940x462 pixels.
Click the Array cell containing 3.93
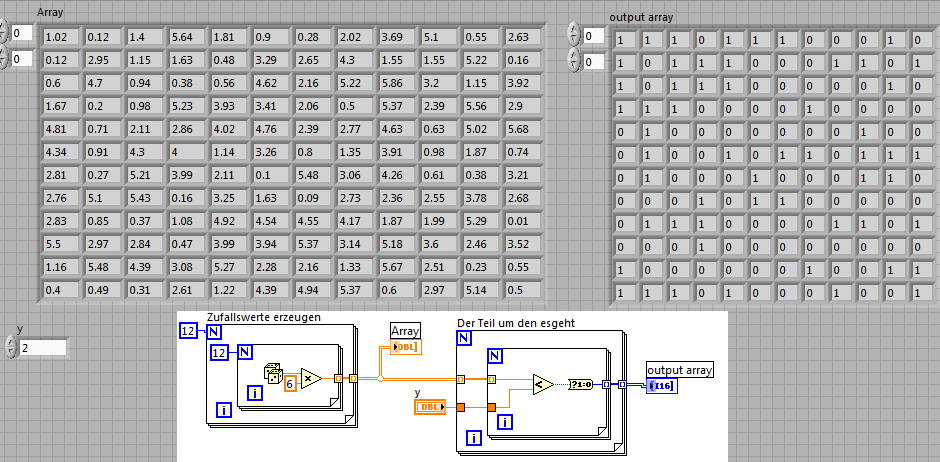[x=229, y=106]
